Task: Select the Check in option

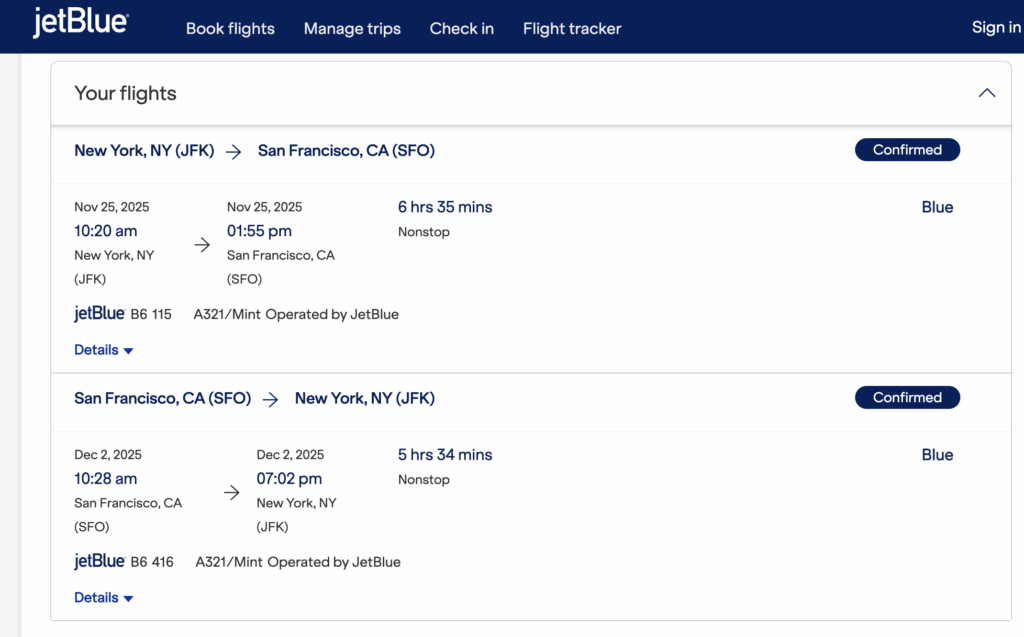Action: pos(461,28)
